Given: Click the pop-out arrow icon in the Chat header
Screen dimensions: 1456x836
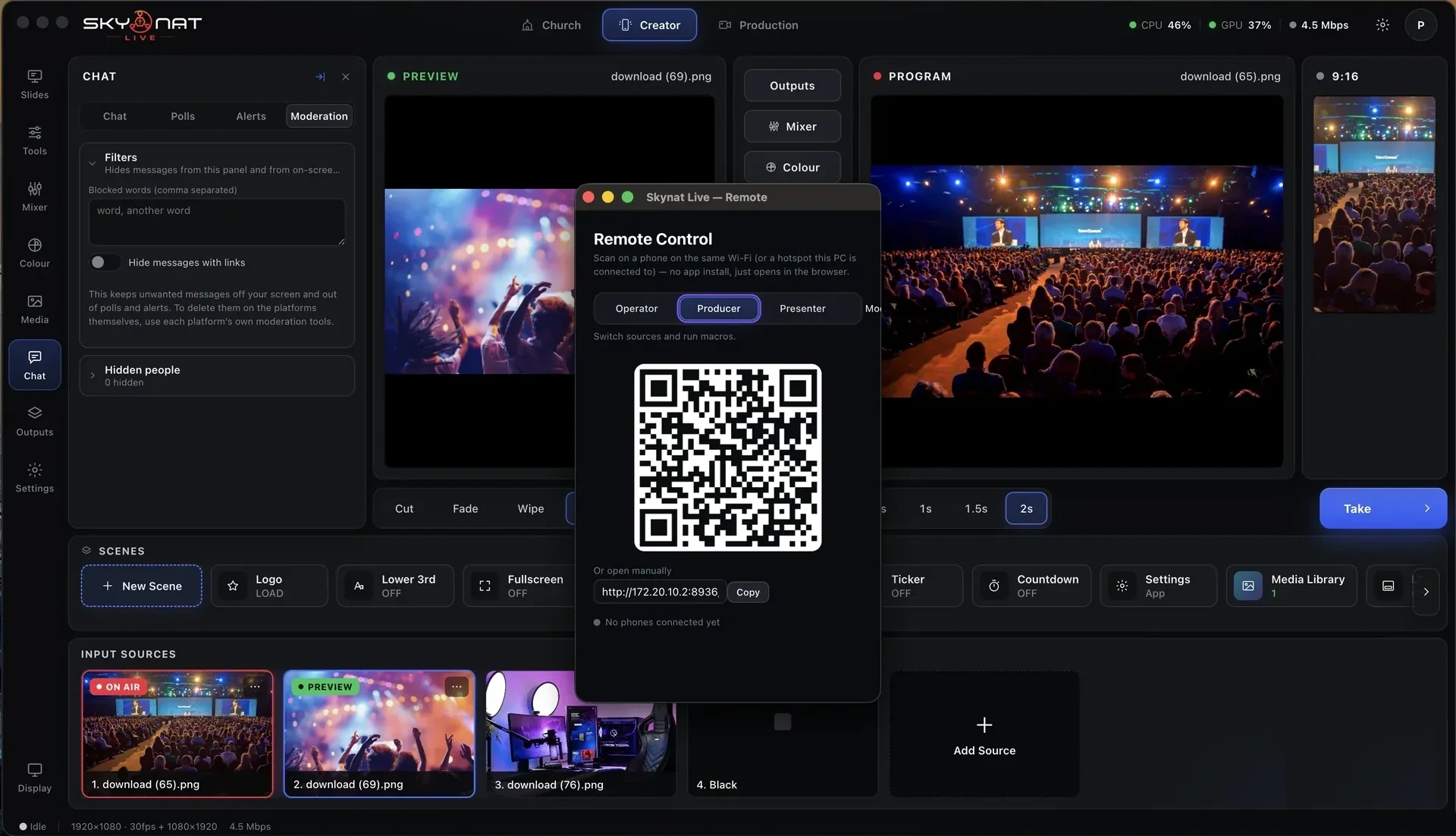Looking at the screenshot, I should tap(320, 77).
